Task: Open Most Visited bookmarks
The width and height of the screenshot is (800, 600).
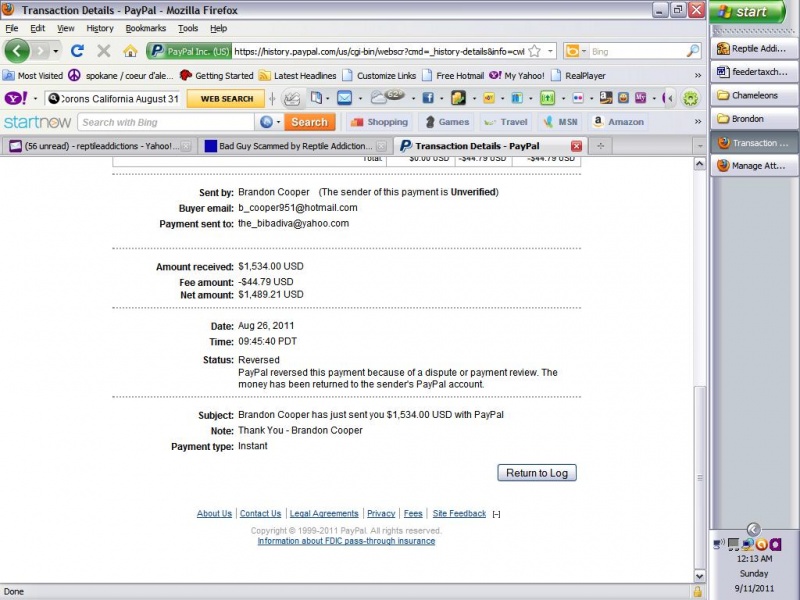Action: 33,76
